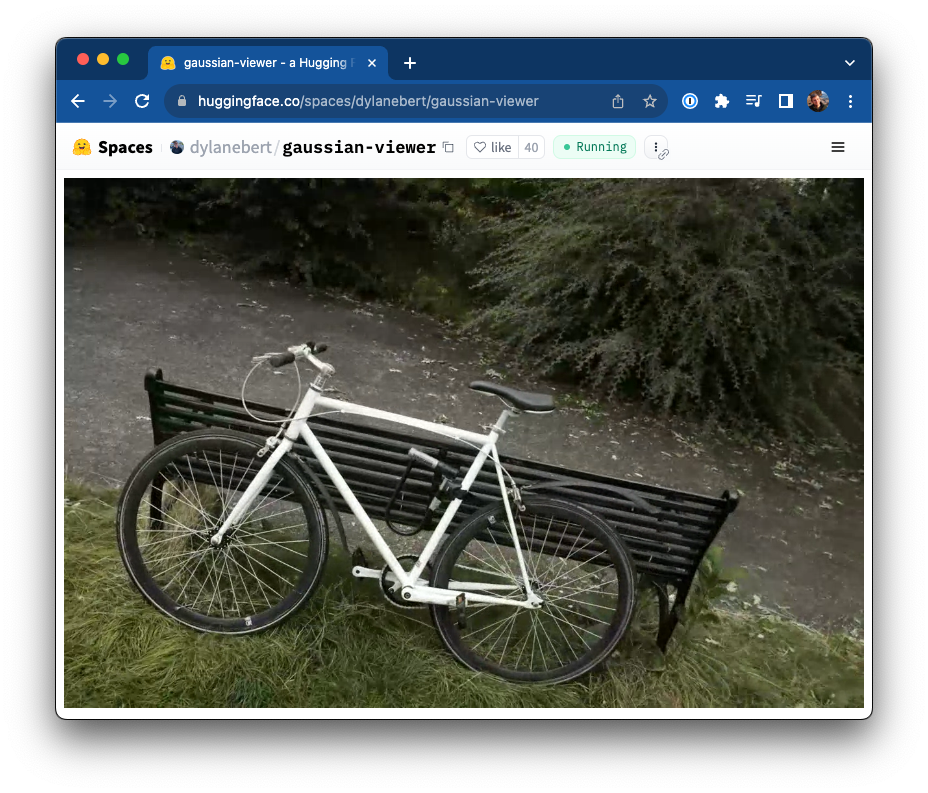
Task: Open the page share icon
Action: pos(617,101)
